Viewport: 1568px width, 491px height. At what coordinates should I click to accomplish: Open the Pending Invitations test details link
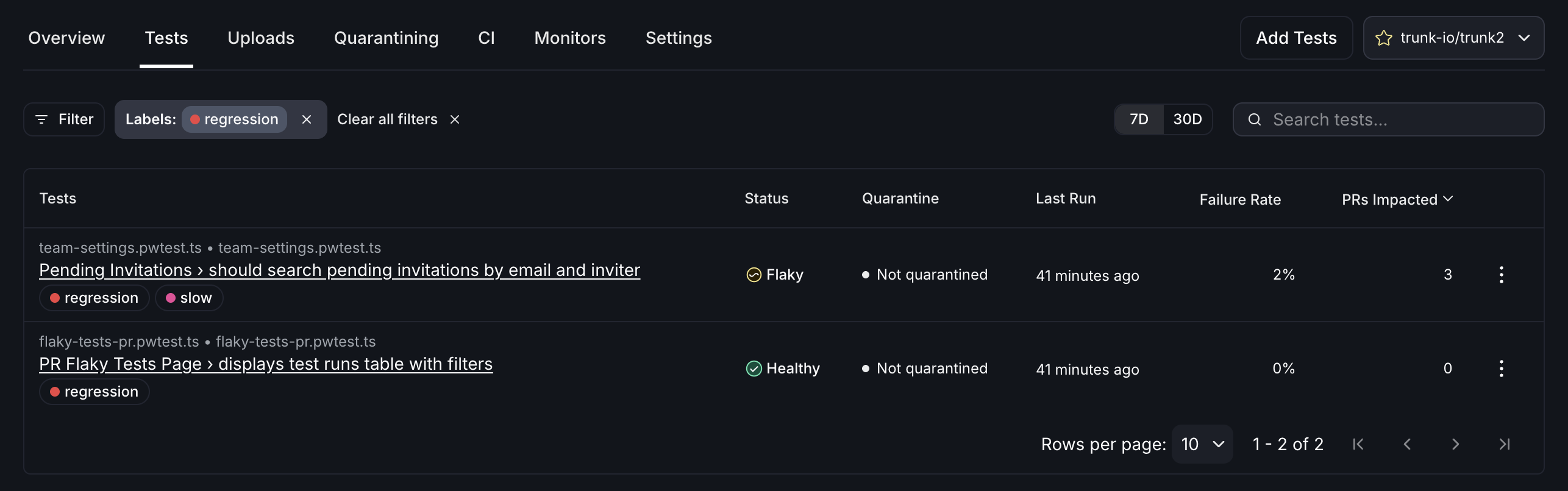coord(339,270)
